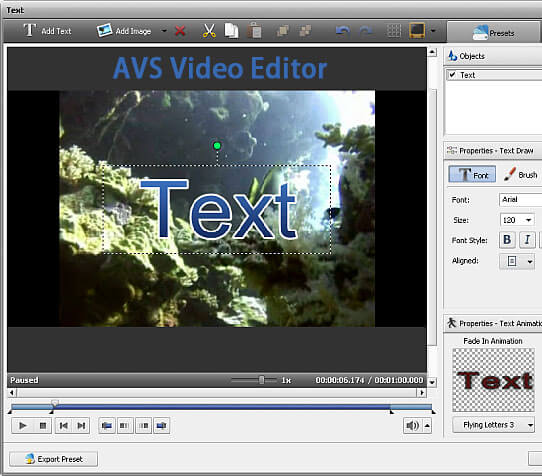Mute audio with the speaker icon
This screenshot has height=476, width=542.
412,425
